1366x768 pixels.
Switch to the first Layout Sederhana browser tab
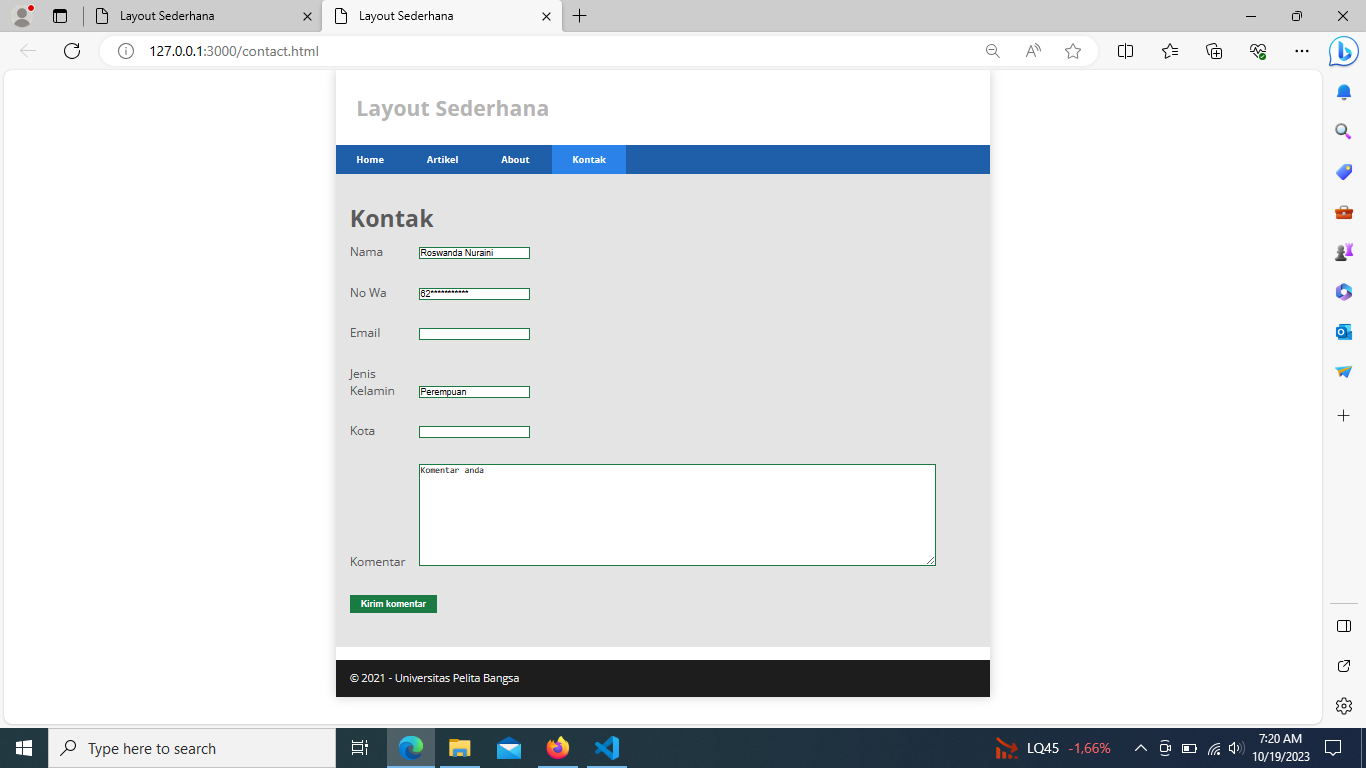click(200, 16)
